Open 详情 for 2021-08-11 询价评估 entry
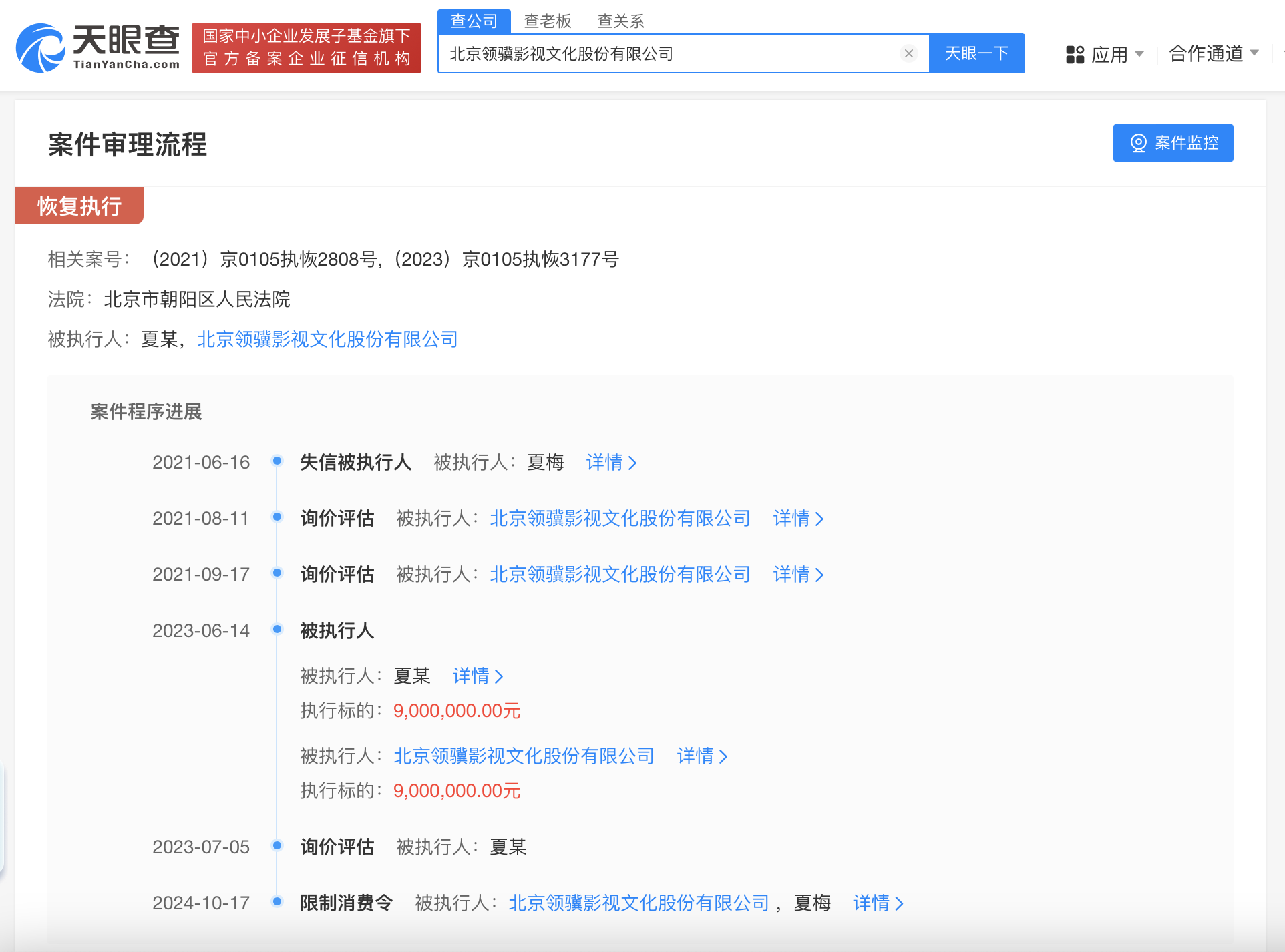Screen dimensions: 1285x952 (798, 518)
